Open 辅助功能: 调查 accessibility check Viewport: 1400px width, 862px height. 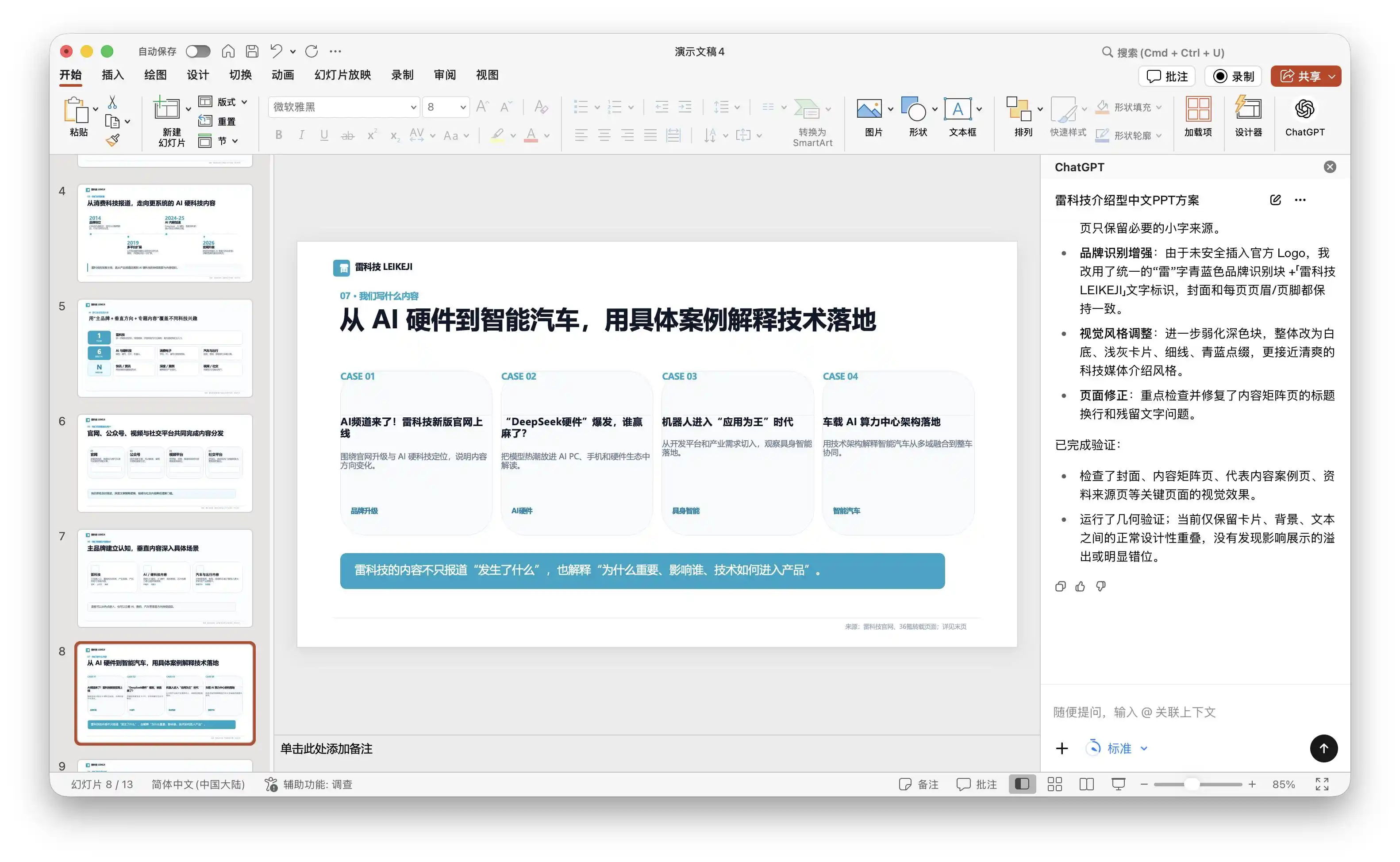pos(308,785)
